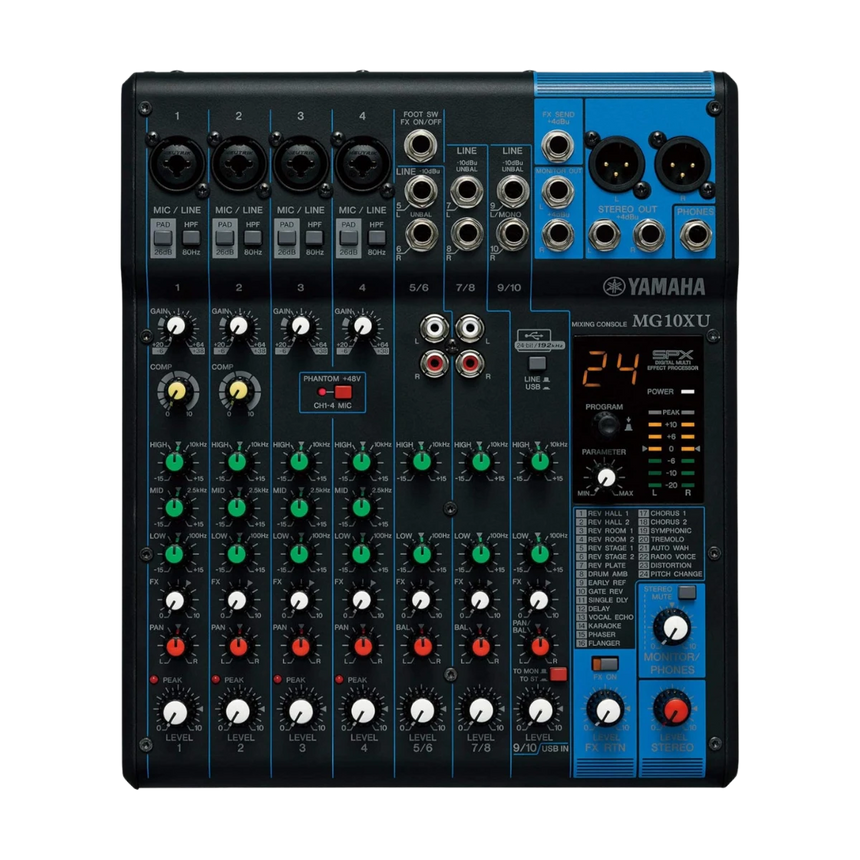Viewport: 860px width, 860px height.
Task: Click the channel 7/8 red RCA R jack
Action: pos(469,363)
